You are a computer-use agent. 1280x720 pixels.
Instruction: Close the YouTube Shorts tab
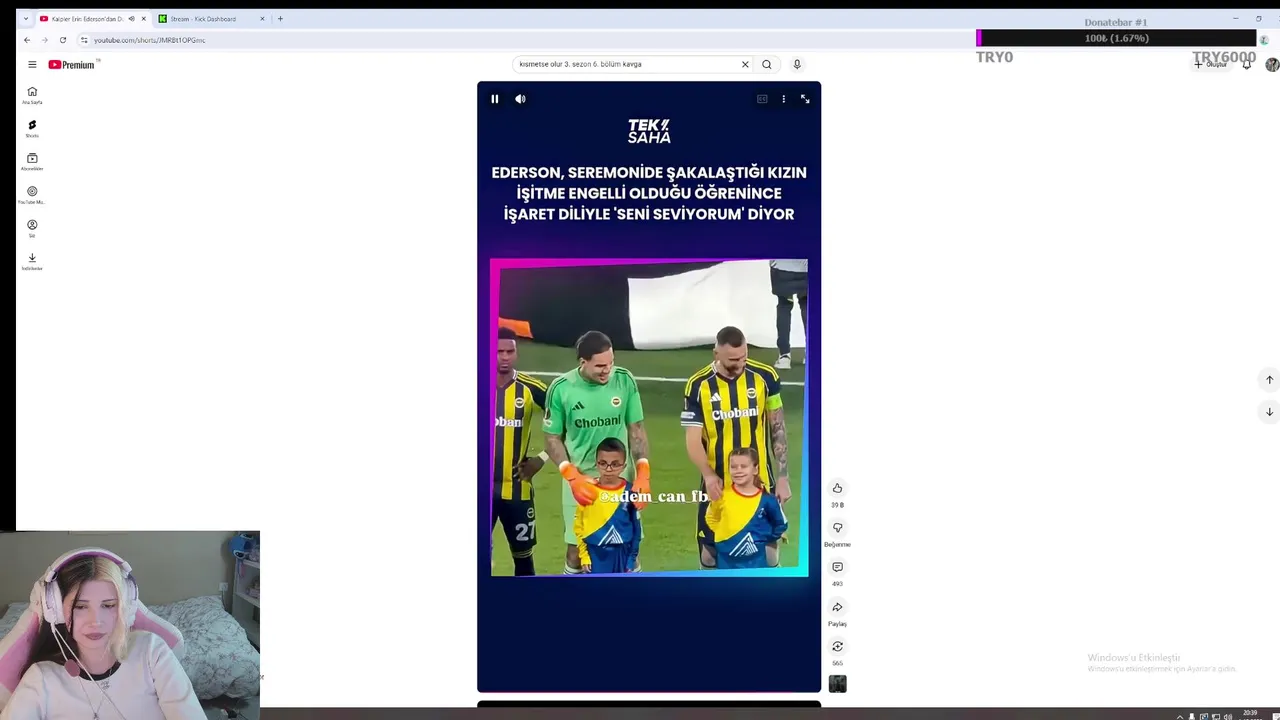tap(144, 19)
